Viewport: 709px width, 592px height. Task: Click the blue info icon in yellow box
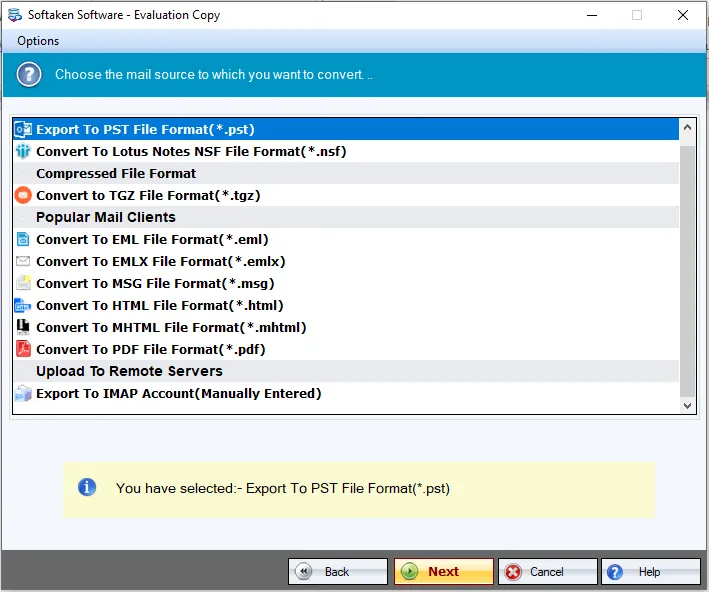click(x=87, y=488)
